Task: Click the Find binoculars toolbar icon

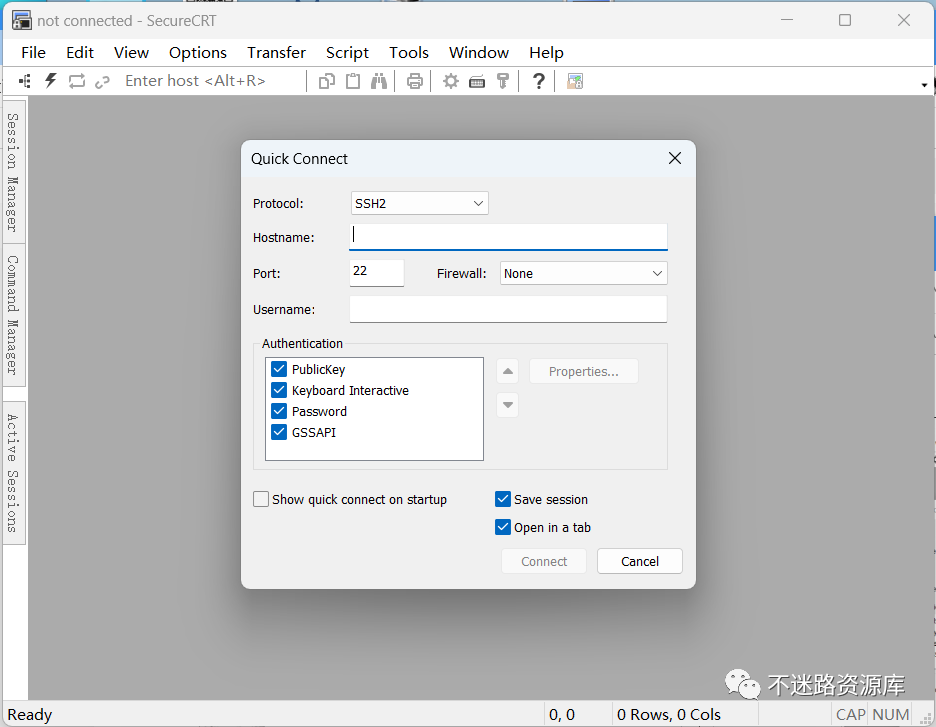Action: click(378, 81)
